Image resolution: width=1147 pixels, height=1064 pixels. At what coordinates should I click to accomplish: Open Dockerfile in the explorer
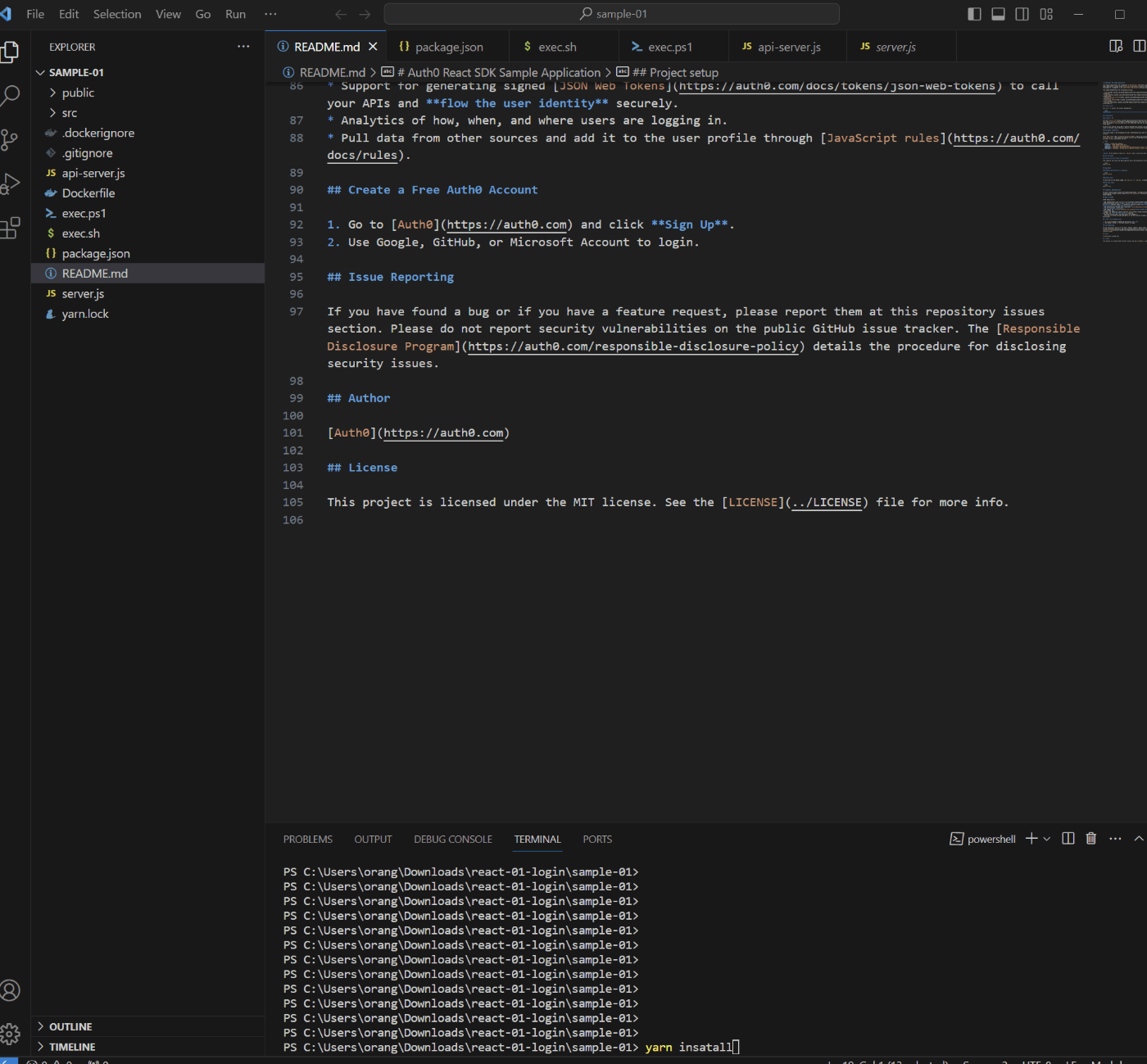(147, 193)
